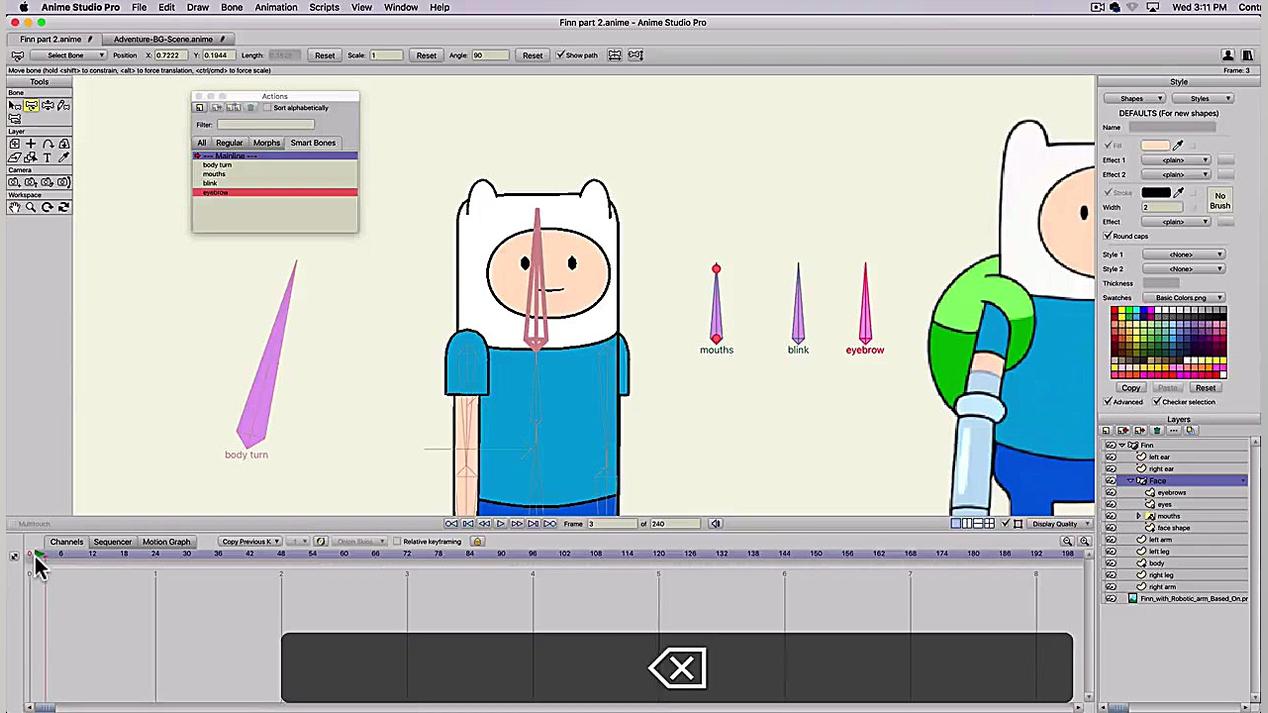Click the No Brush button

click(x=1219, y=200)
